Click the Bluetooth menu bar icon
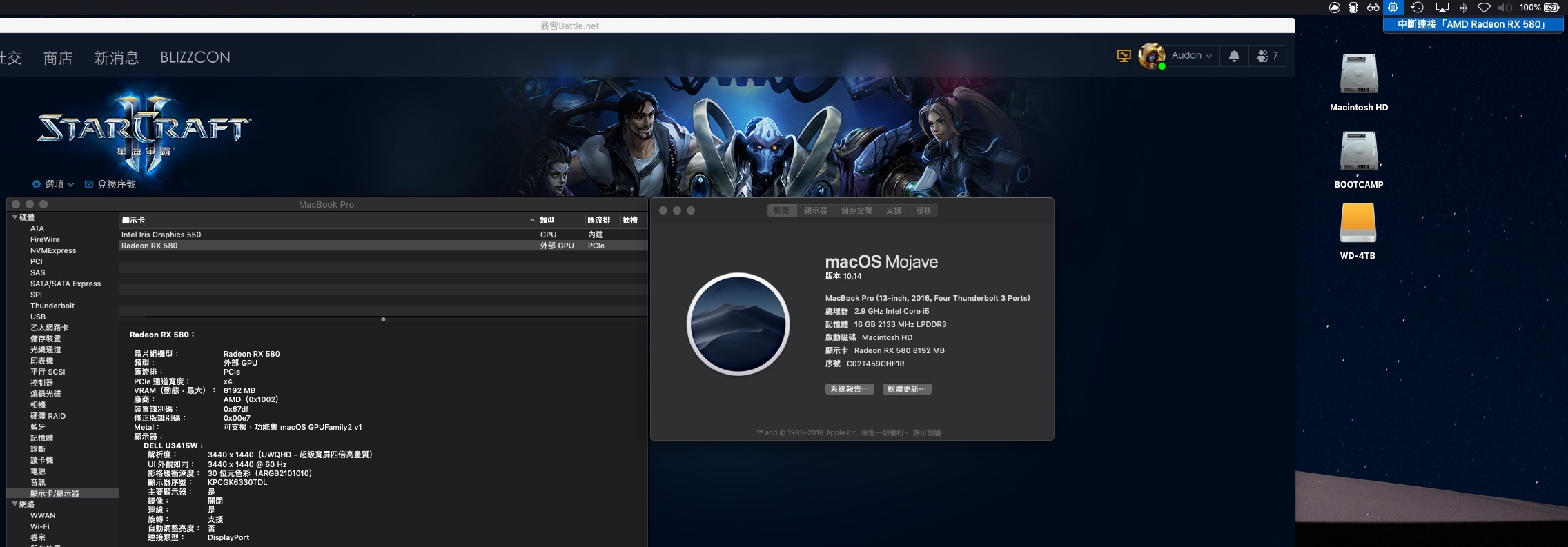 (1463, 8)
